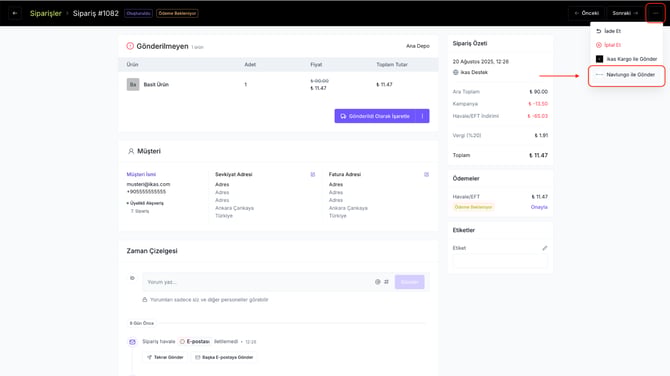Expand dropdown next to Gönderildi Olarak İşaretle
Viewport: 670px width, 376px height.
[422, 116]
